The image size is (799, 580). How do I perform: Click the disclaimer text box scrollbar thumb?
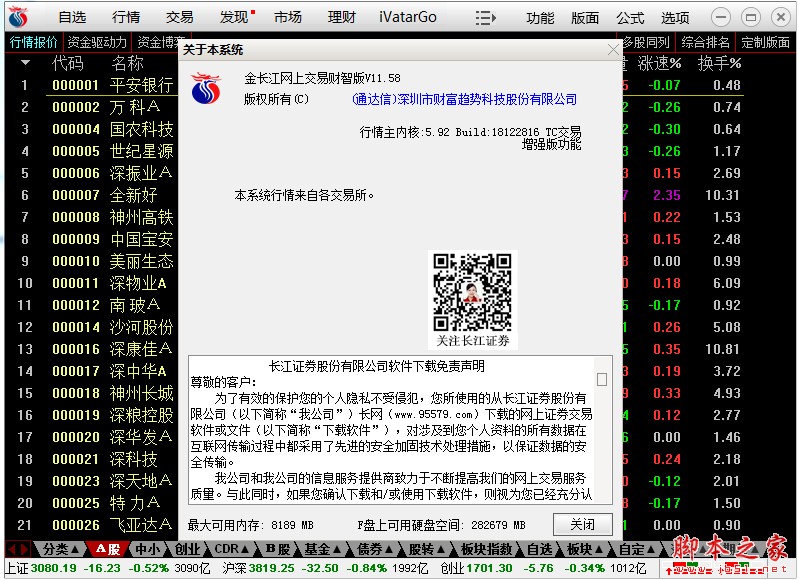(x=602, y=380)
